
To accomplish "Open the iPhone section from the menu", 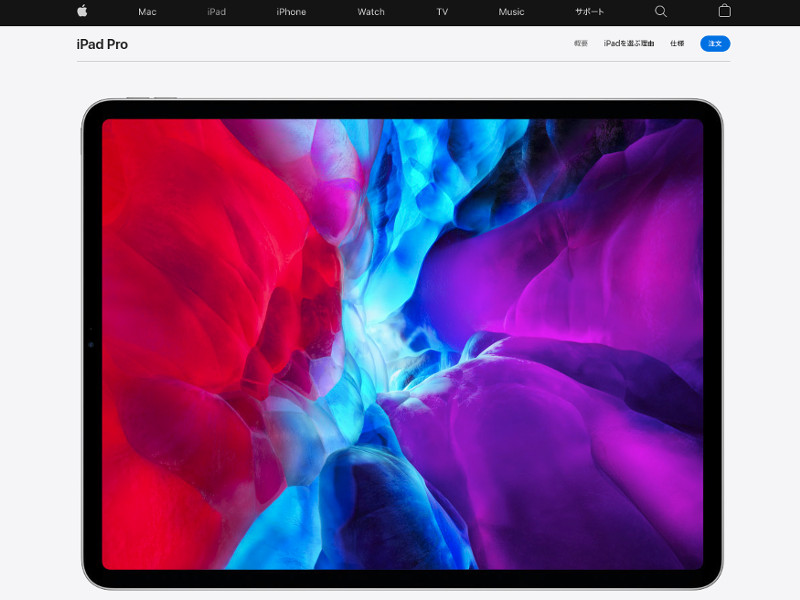I will click(290, 12).
